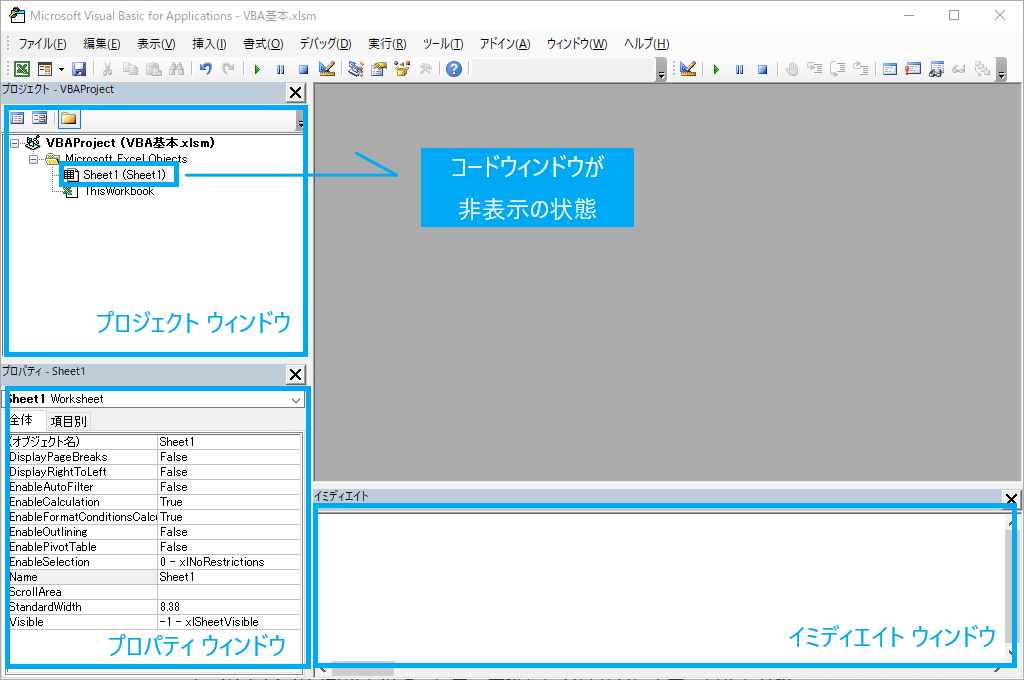The height and width of the screenshot is (680, 1024).
Task: Collapse the Microsoft Excel Objects folder
Action: point(33,159)
